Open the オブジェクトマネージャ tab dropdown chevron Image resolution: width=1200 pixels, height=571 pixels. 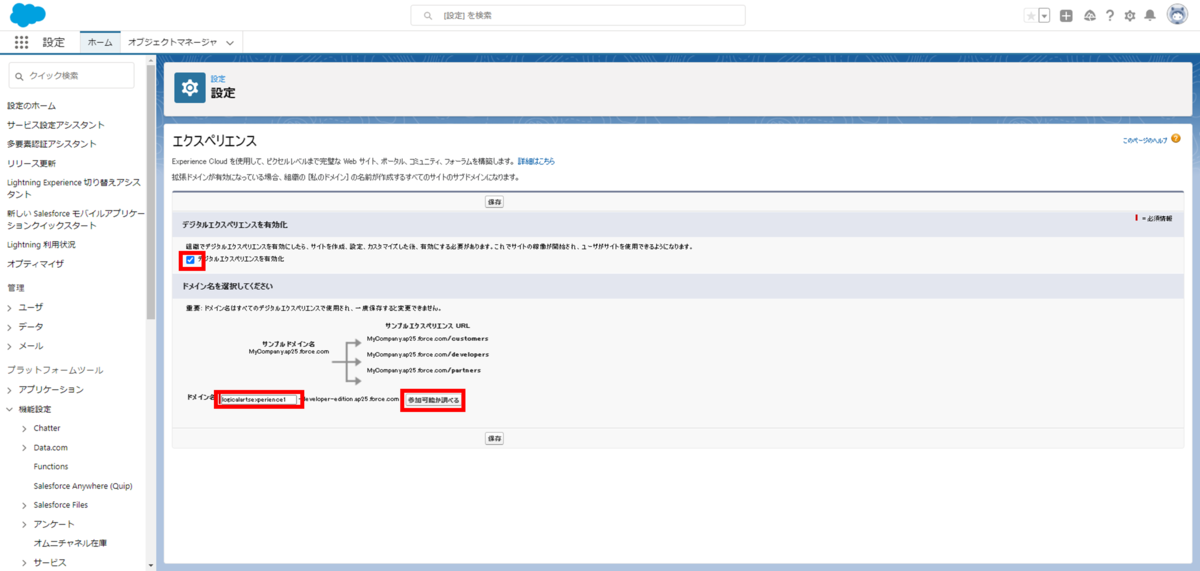pyautogui.click(x=230, y=43)
